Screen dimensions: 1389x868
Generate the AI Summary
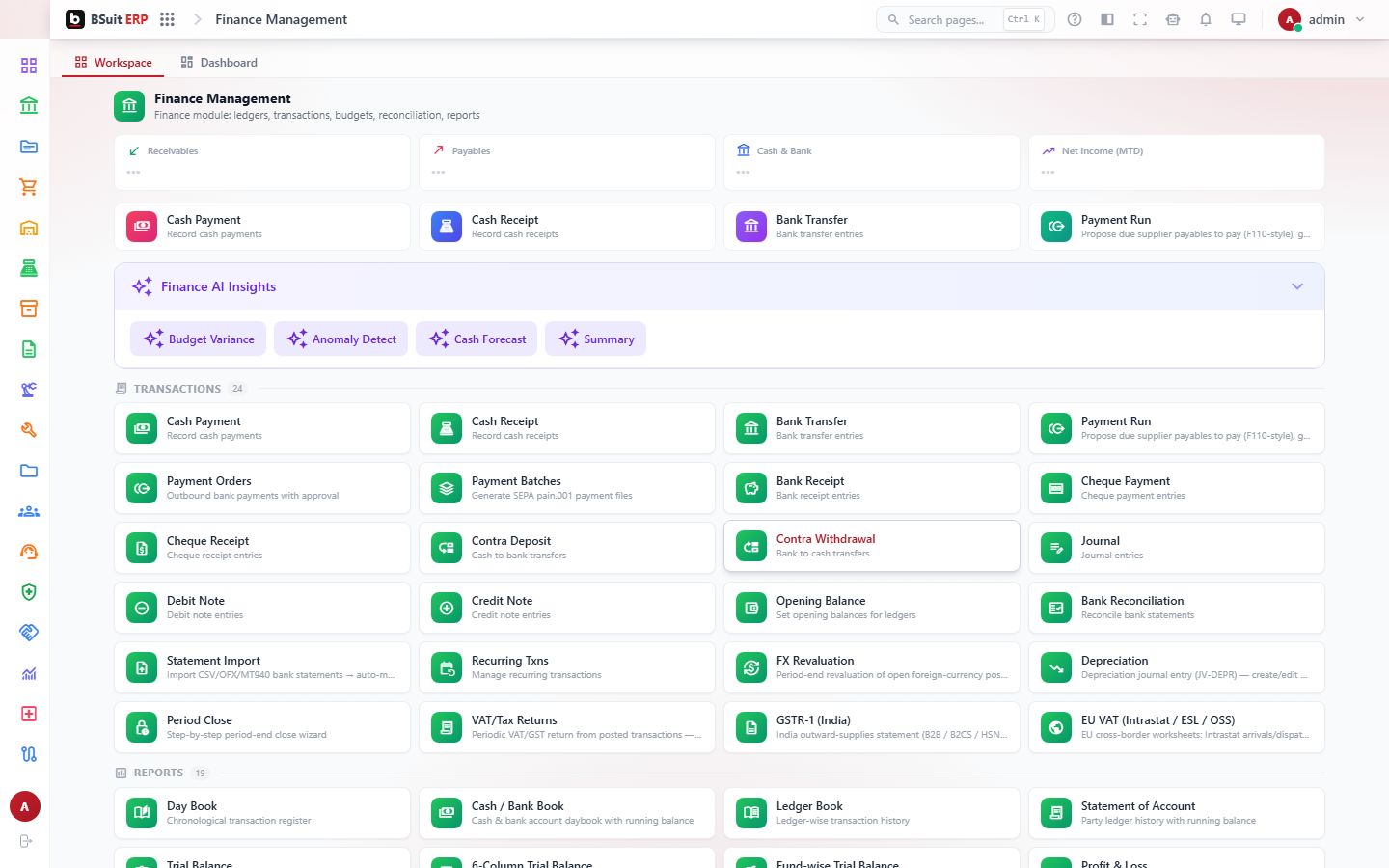tap(595, 339)
